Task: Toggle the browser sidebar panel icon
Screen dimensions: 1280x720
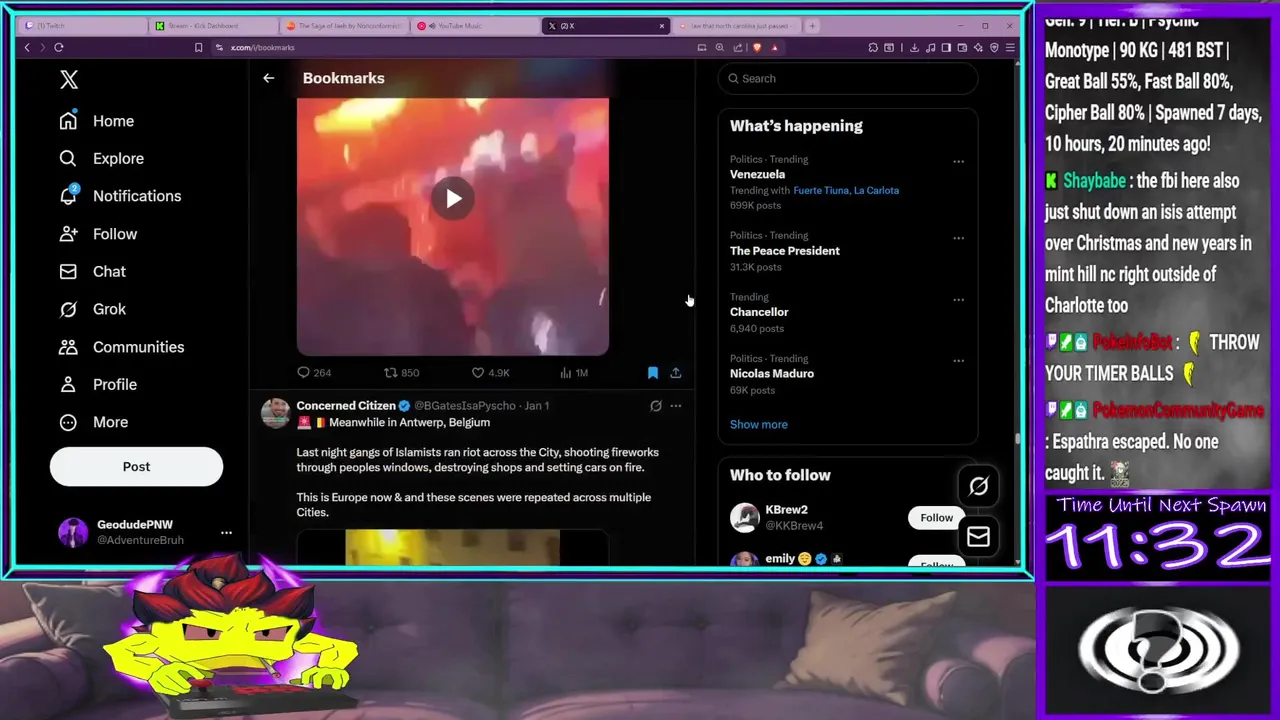Action: [x=945, y=47]
